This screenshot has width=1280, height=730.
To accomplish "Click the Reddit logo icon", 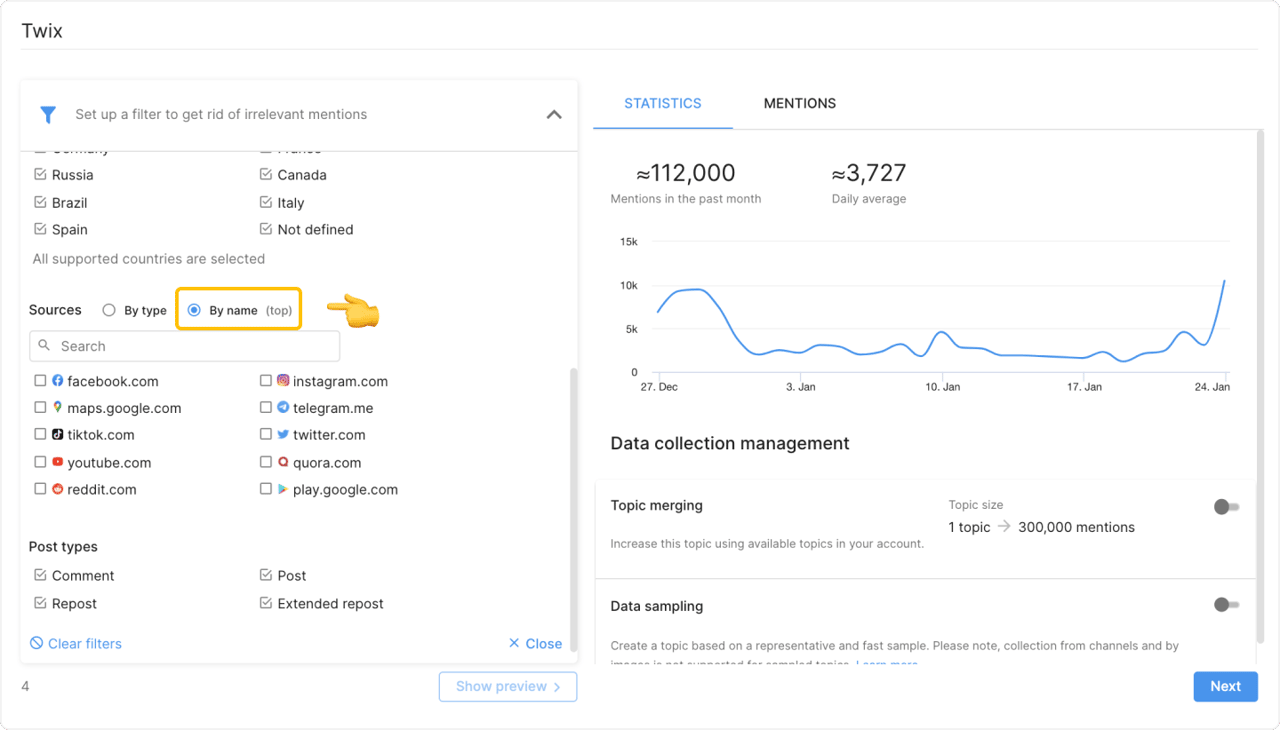I will click(58, 490).
